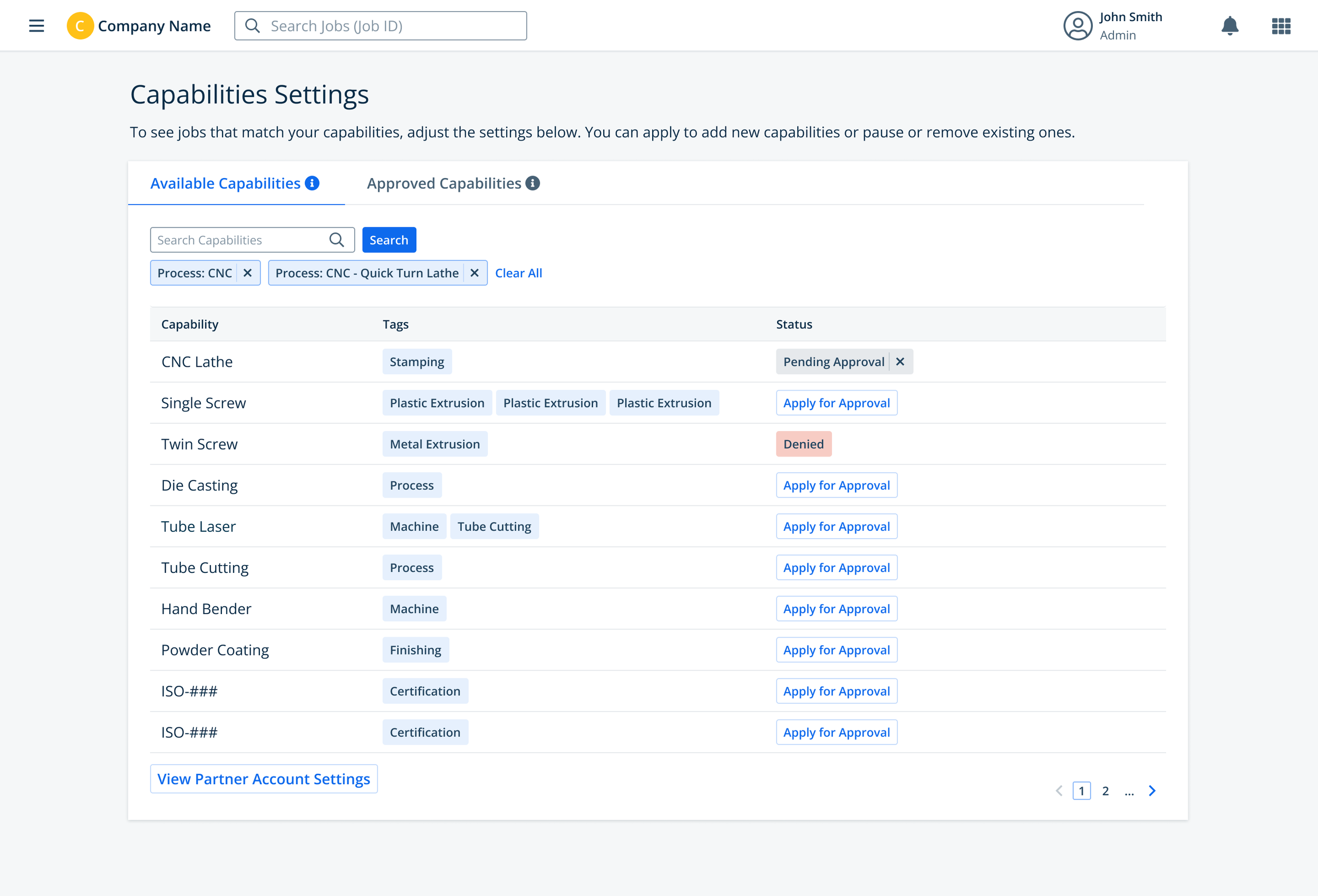Click the info icon beside Available Capabilities
The image size is (1318, 896).
(x=312, y=183)
